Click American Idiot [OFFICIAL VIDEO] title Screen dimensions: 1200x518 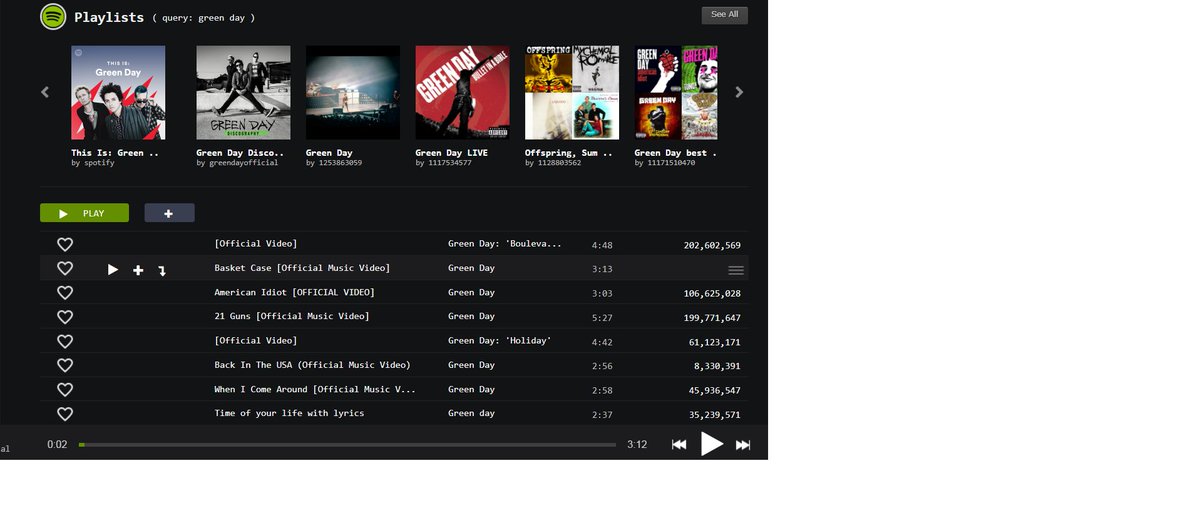[x=294, y=292]
